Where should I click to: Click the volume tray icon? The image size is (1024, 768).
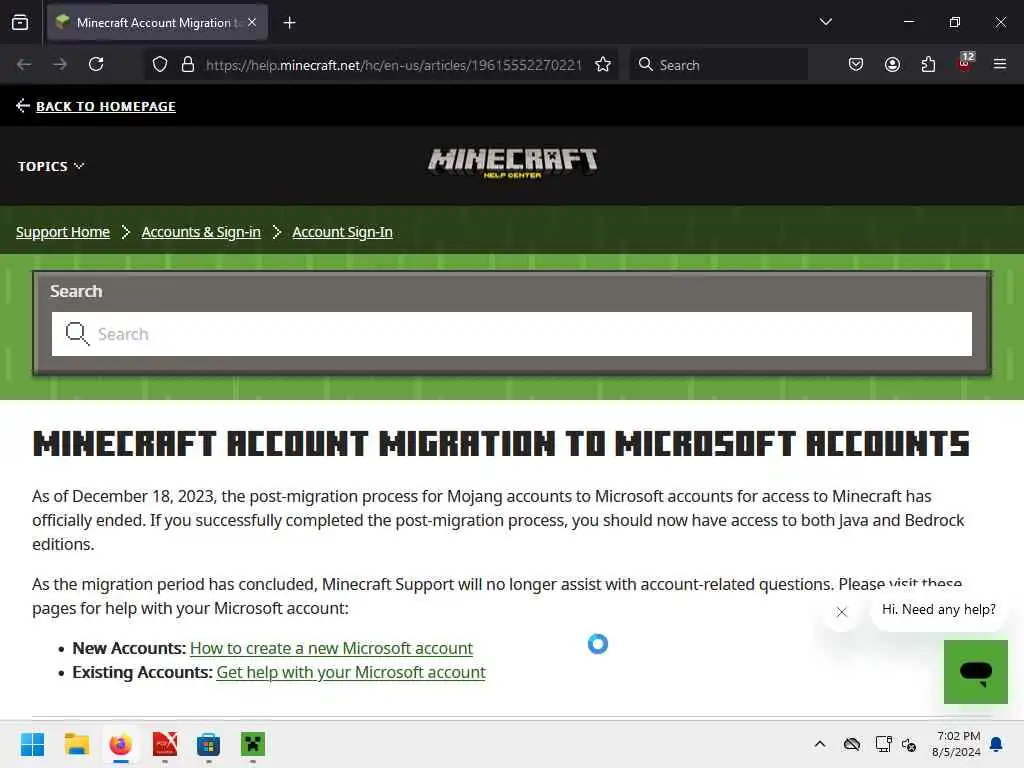[908, 744]
